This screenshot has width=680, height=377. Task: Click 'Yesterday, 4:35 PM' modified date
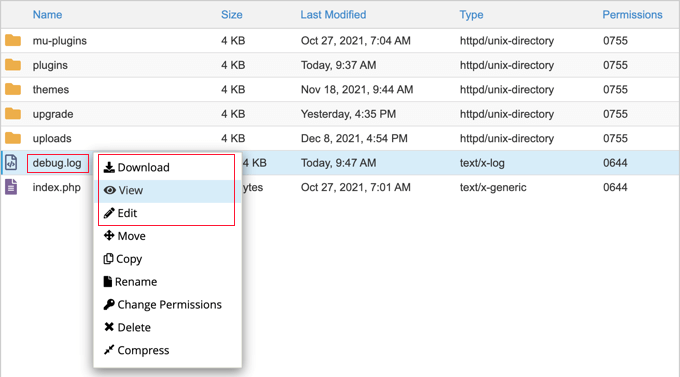pyautogui.click(x=348, y=114)
